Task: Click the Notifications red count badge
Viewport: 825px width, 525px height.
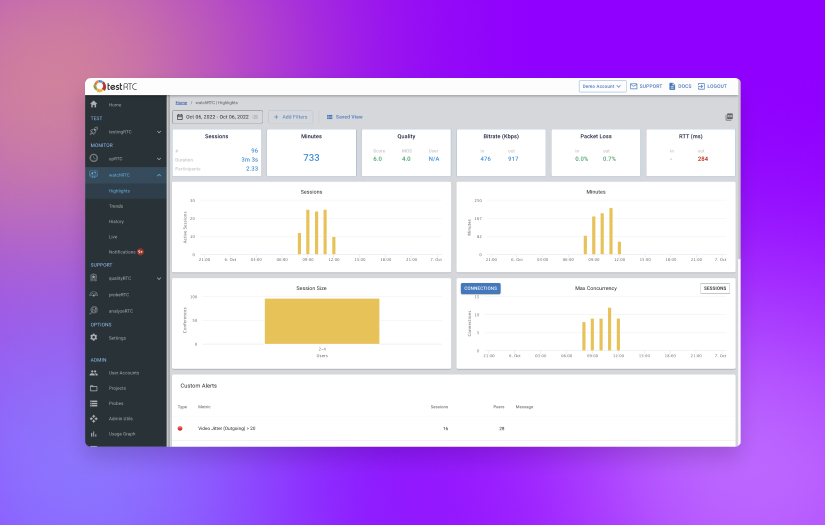Action: click(x=140, y=252)
